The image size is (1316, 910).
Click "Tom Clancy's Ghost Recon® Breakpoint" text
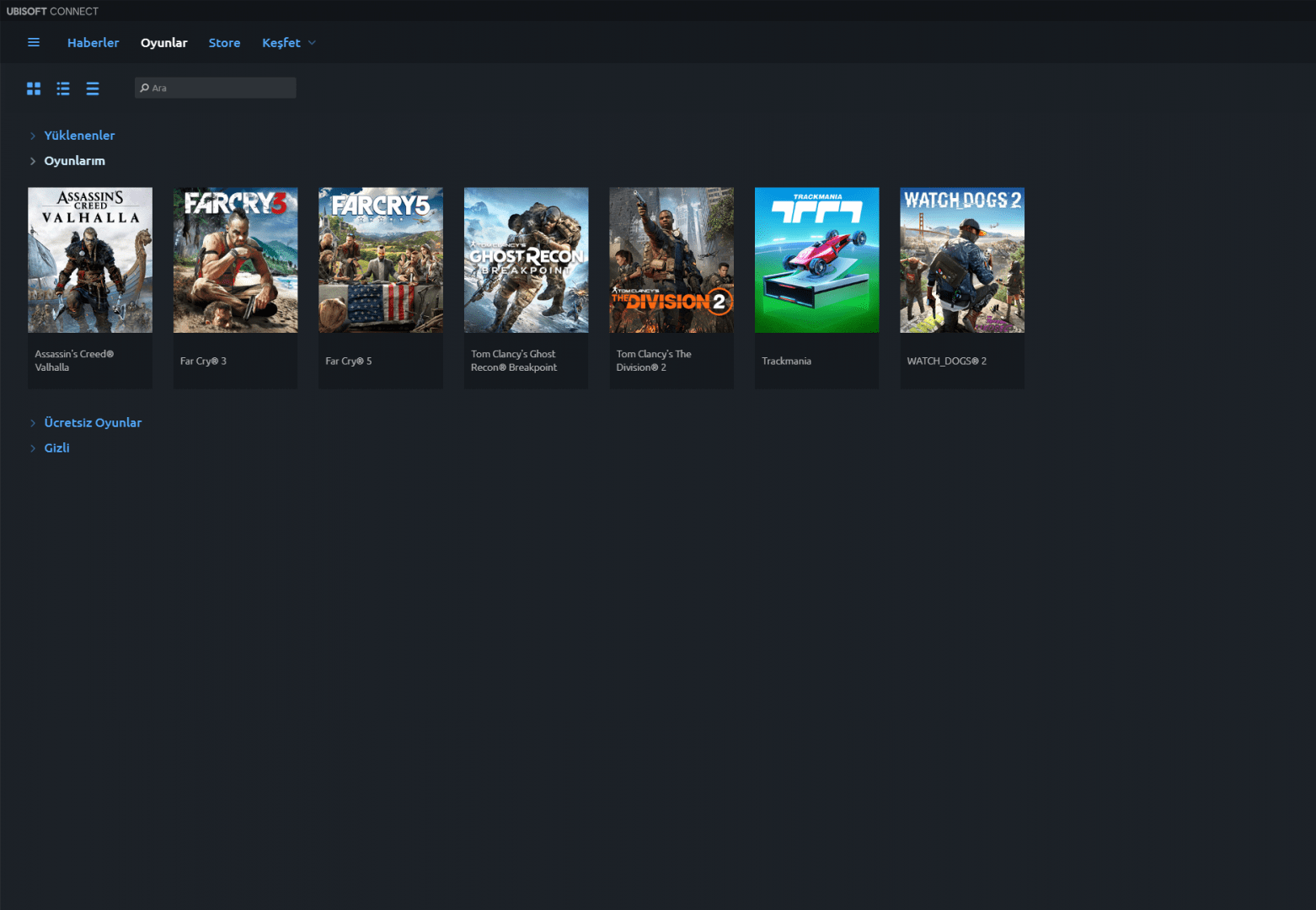514,361
